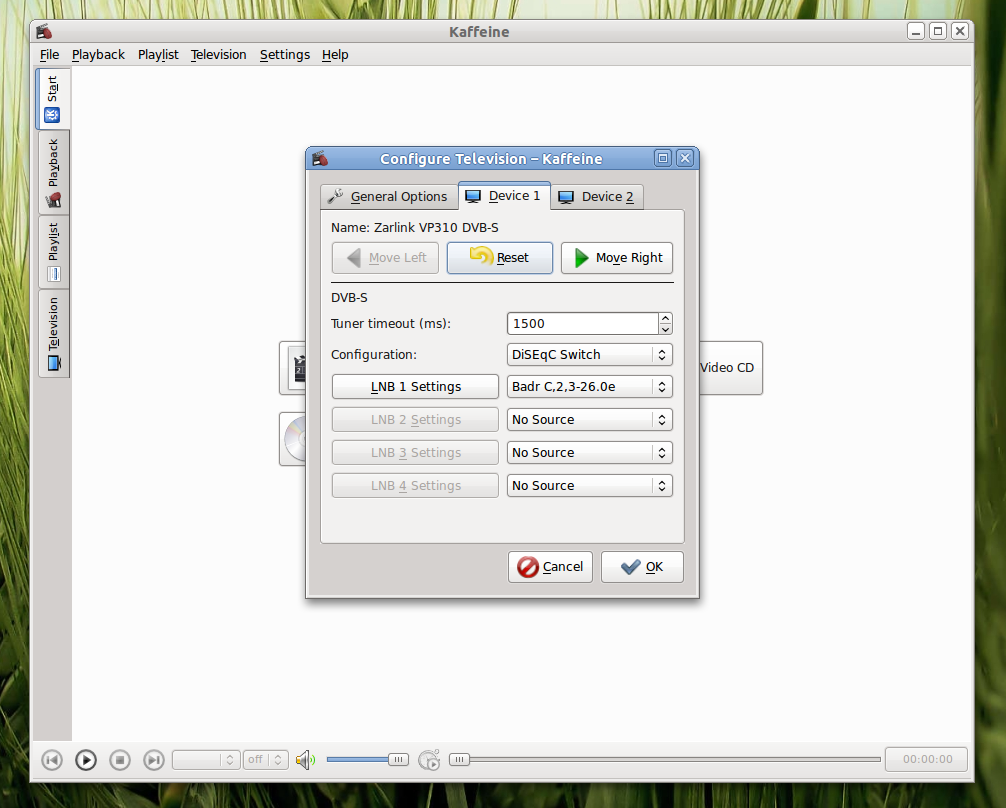Open the File menu
The image size is (1006, 808).
[49, 55]
